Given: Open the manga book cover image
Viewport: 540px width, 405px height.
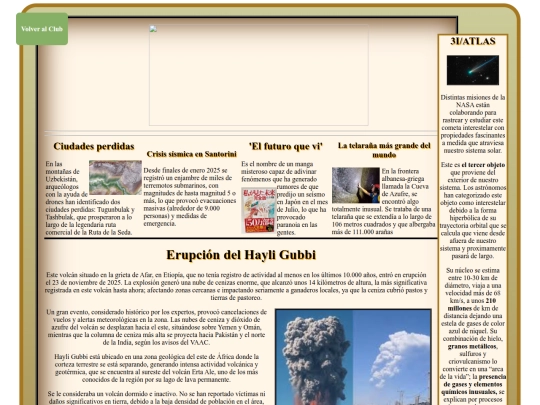Looking at the screenshot, I should click(258, 210).
